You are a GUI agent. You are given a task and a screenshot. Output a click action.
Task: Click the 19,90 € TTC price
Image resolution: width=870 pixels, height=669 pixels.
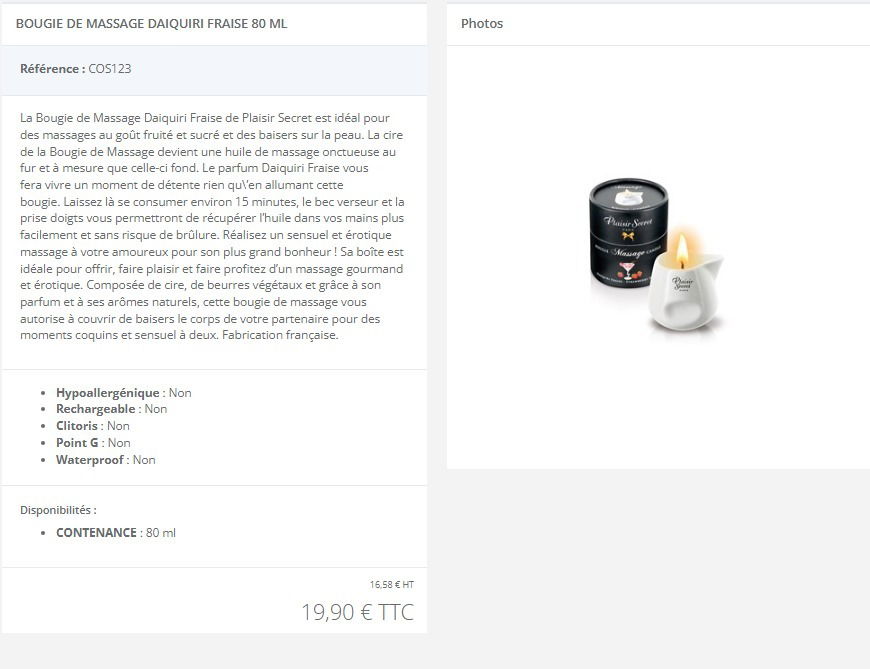point(357,612)
